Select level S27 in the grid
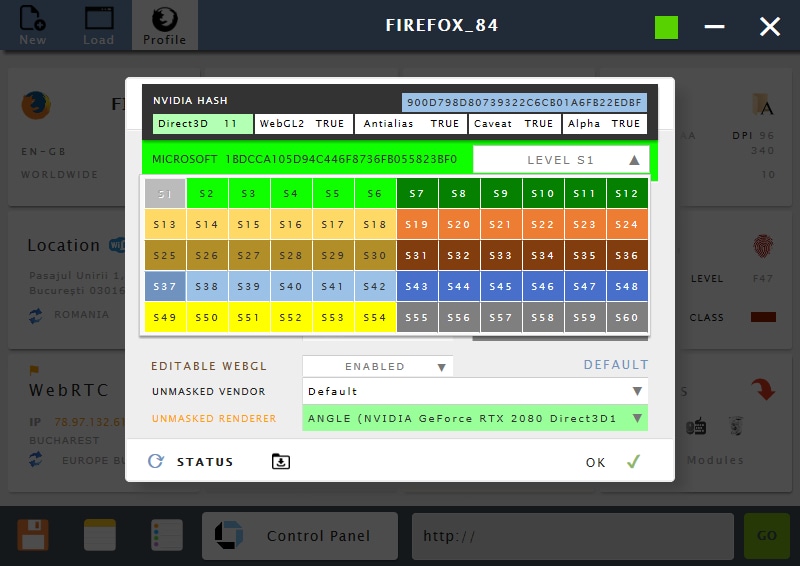 coord(248,255)
